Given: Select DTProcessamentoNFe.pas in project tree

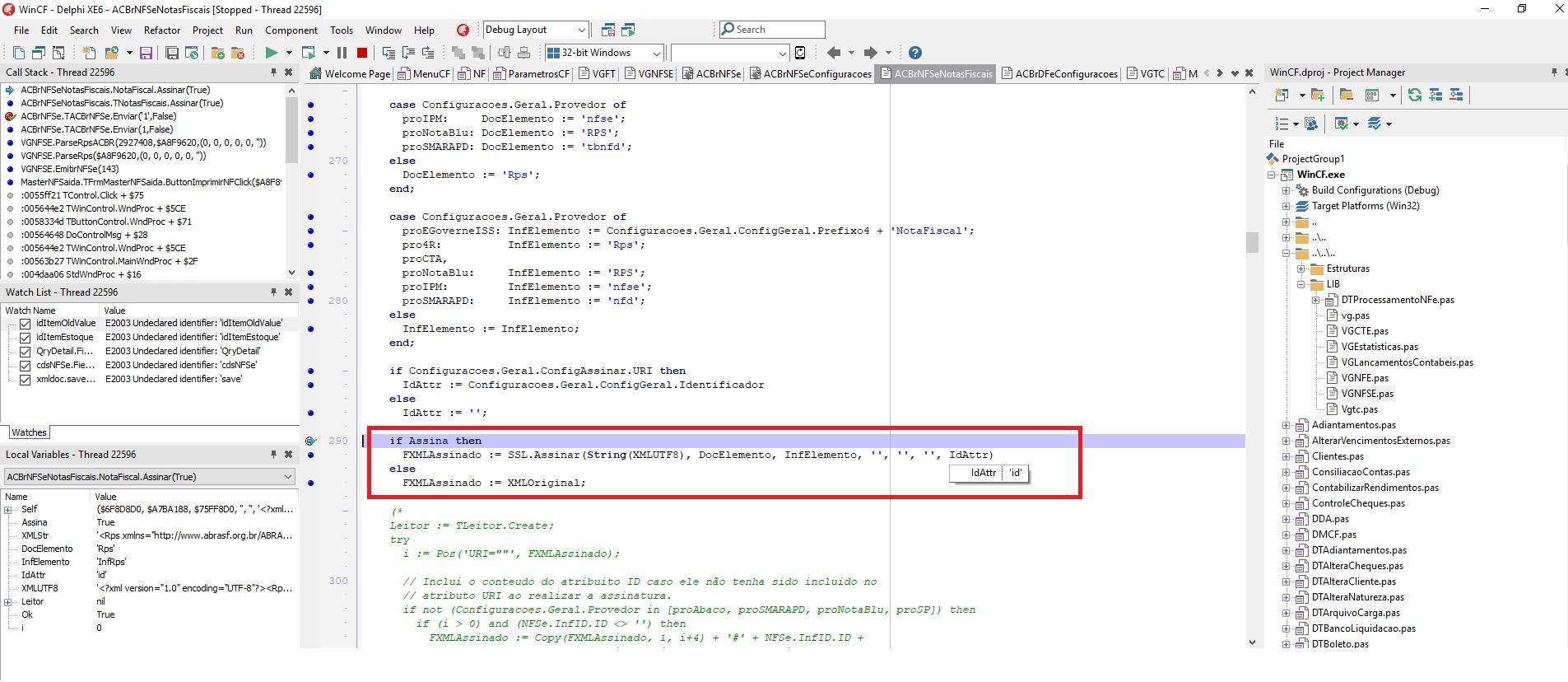Looking at the screenshot, I should [1398, 300].
